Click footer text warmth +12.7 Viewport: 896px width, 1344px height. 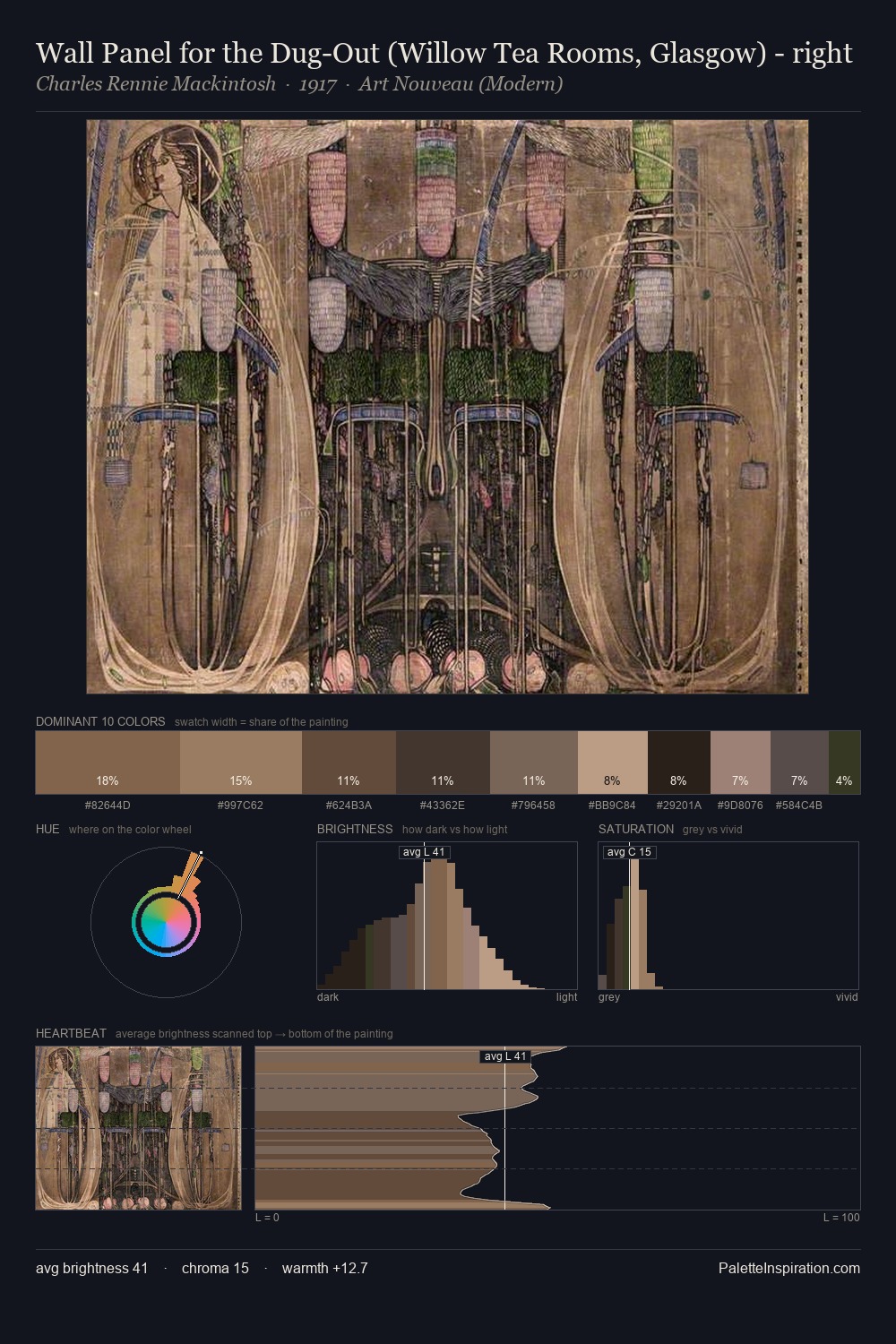pos(324,1269)
